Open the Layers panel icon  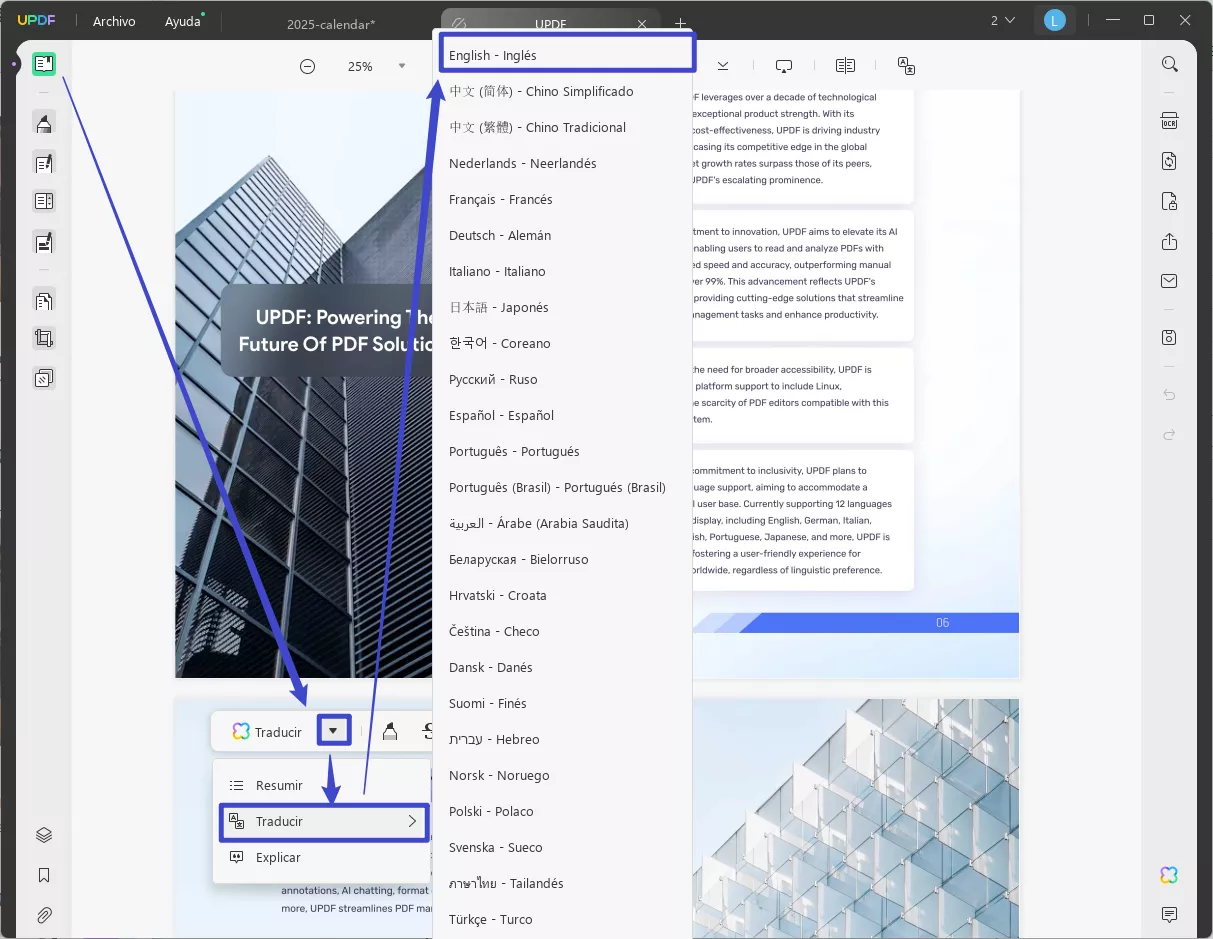[x=44, y=835]
